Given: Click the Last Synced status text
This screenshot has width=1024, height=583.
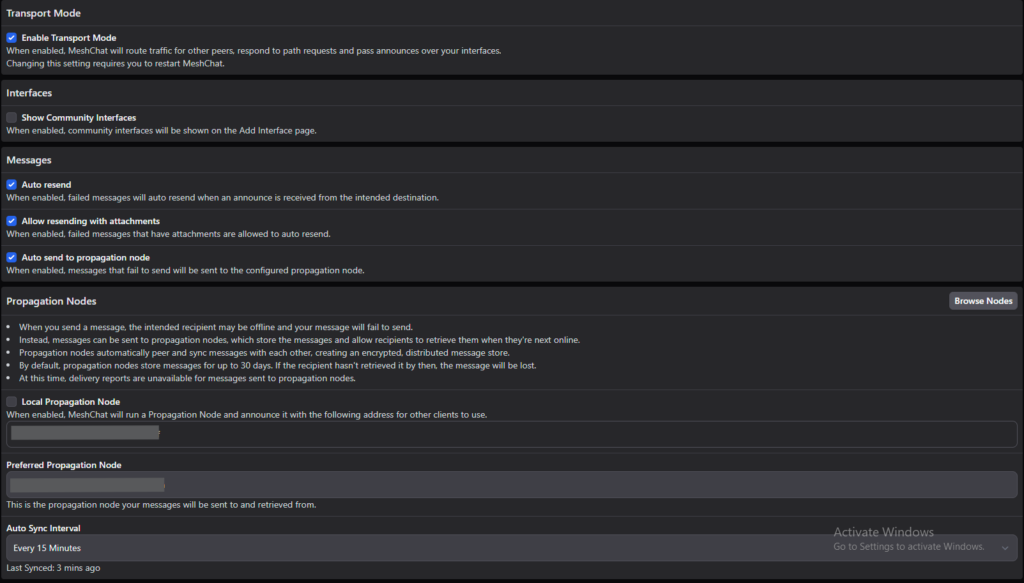Looking at the screenshot, I should [x=54, y=568].
